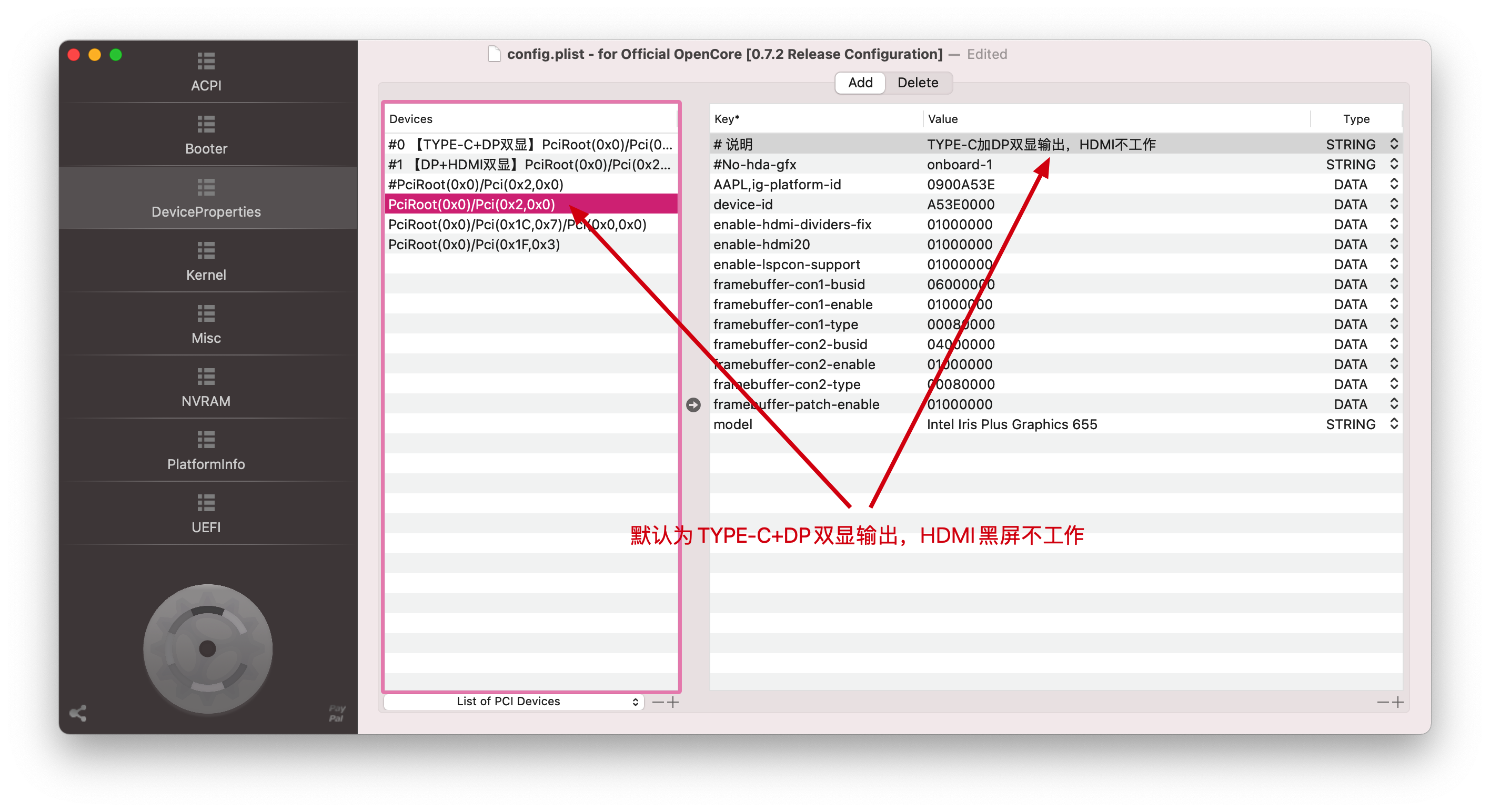Select the Kernel sidebar icon
Viewport: 1490px width, 812px height.
pyautogui.click(x=206, y=250)
